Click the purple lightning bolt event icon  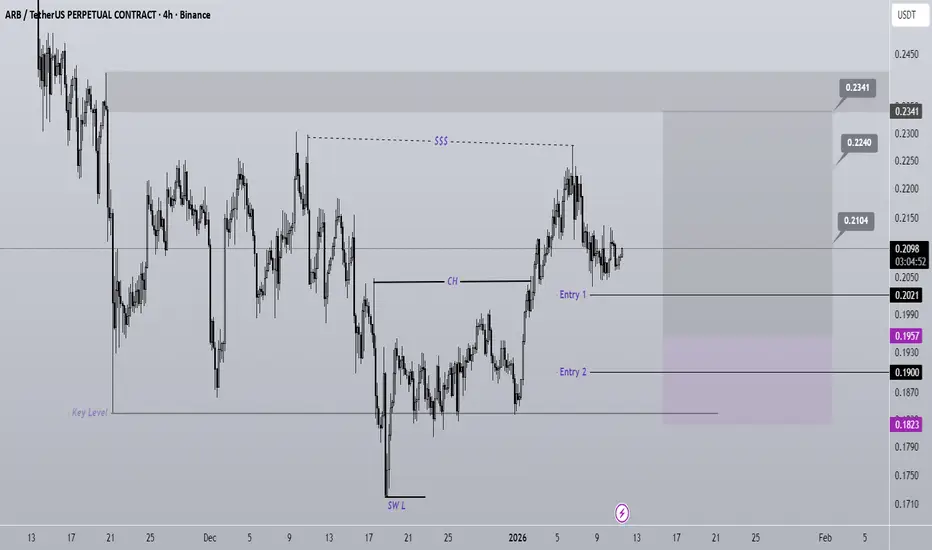click(x=622, y=513)
